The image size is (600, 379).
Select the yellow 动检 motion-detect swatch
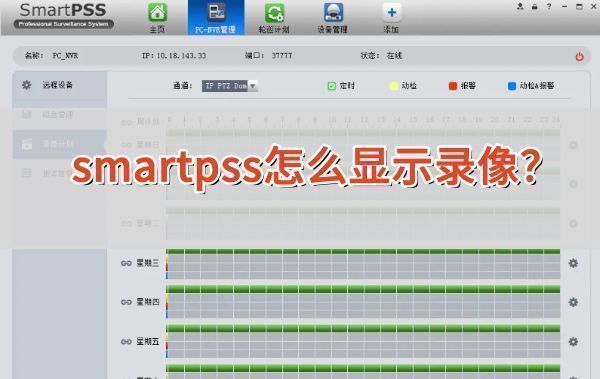click(x=393, y=86)
